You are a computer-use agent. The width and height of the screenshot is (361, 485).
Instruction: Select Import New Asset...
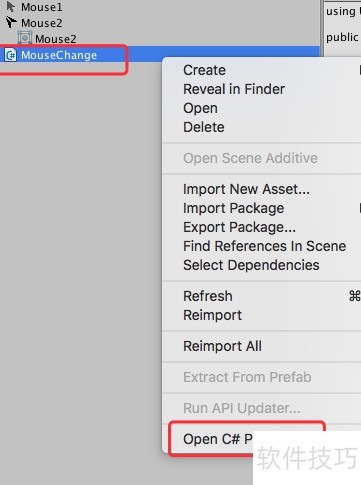(246, 189)
